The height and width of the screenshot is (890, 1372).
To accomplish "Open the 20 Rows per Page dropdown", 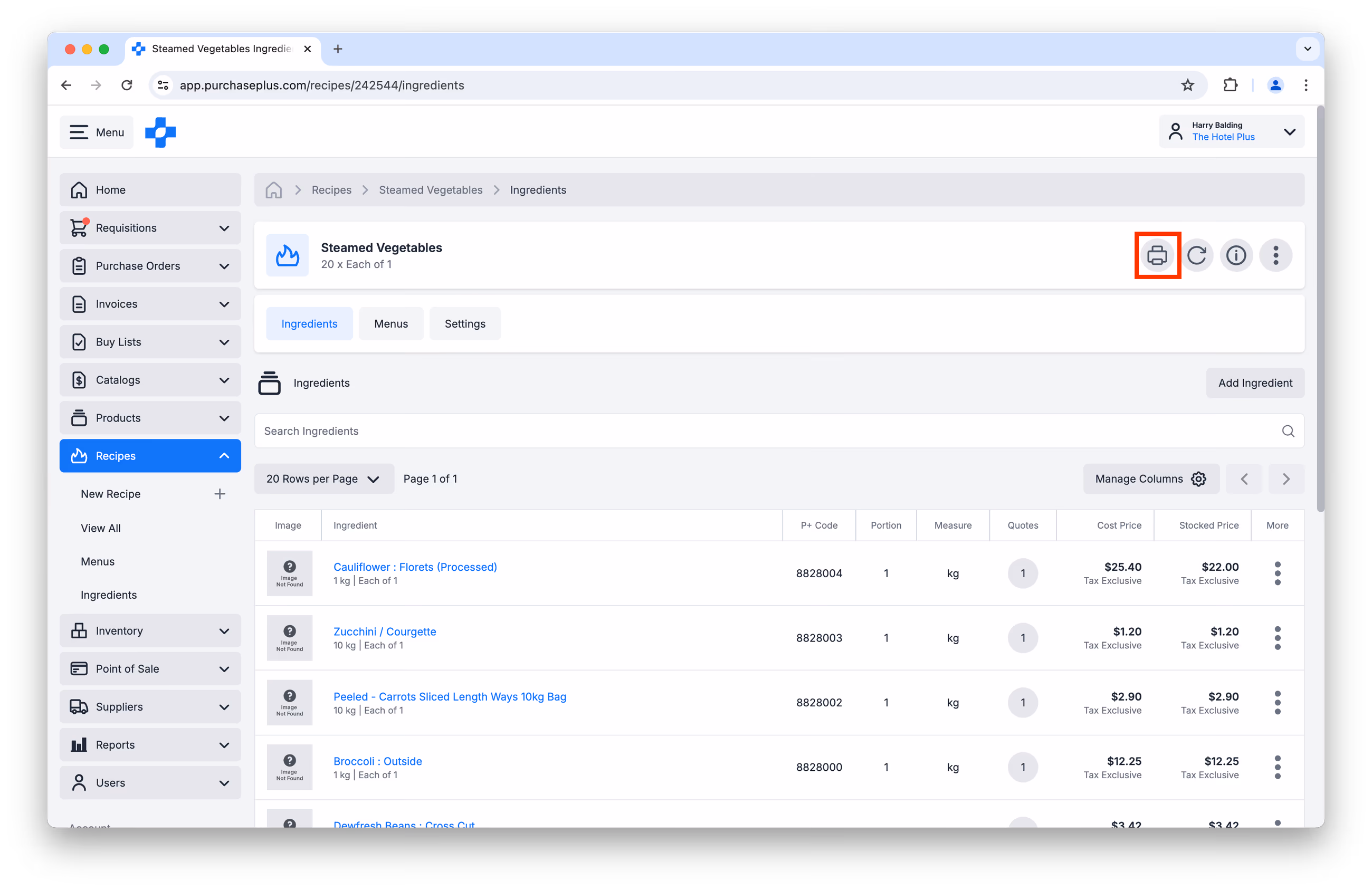I will (324, 479).
